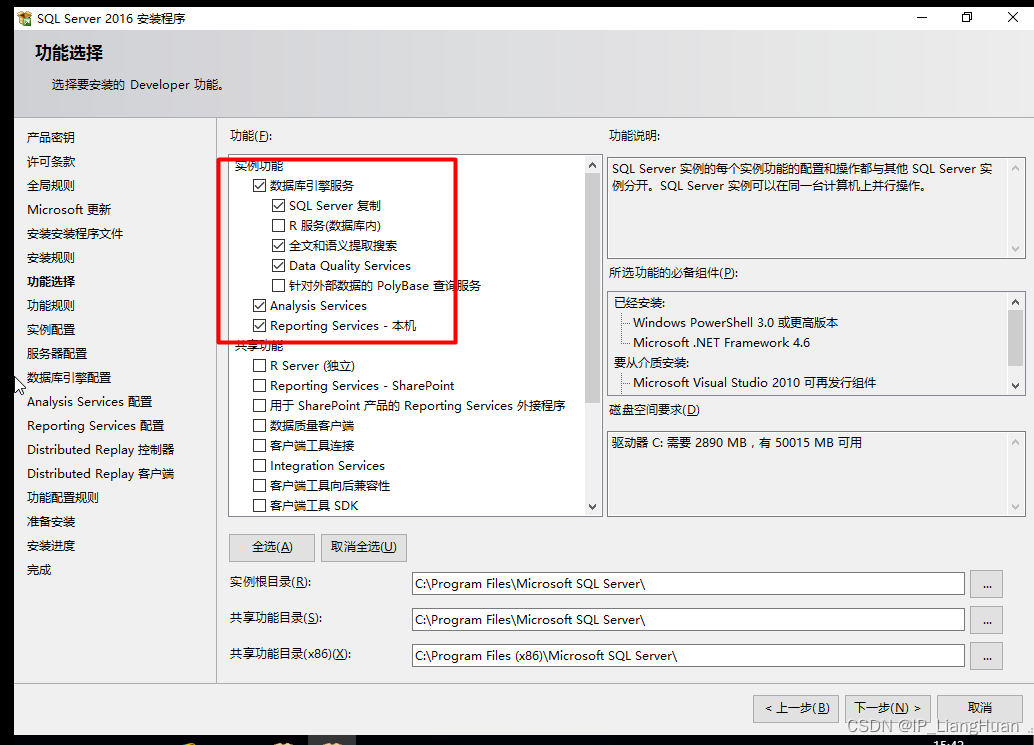Select Microsoft 更新 step in sidebar

point(69,210)
